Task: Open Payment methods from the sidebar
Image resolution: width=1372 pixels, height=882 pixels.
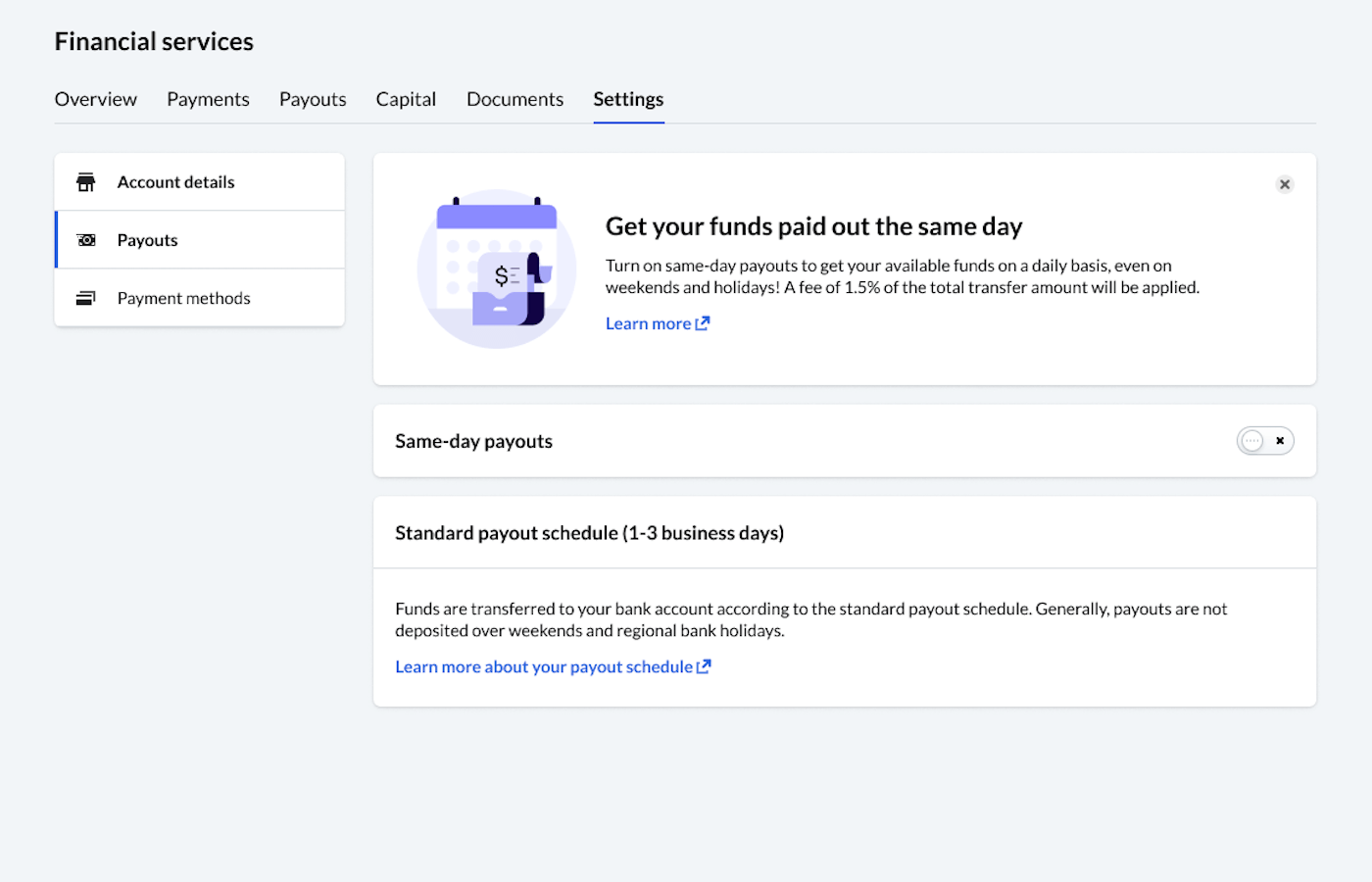Action: [x=183, y=297]
